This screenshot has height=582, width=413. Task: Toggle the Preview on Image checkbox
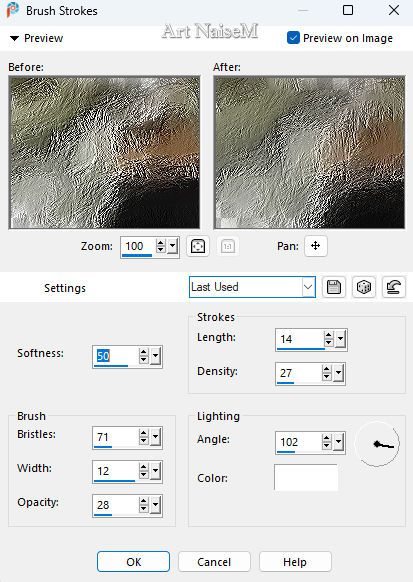pyautogui.click(x=293, y=38)
